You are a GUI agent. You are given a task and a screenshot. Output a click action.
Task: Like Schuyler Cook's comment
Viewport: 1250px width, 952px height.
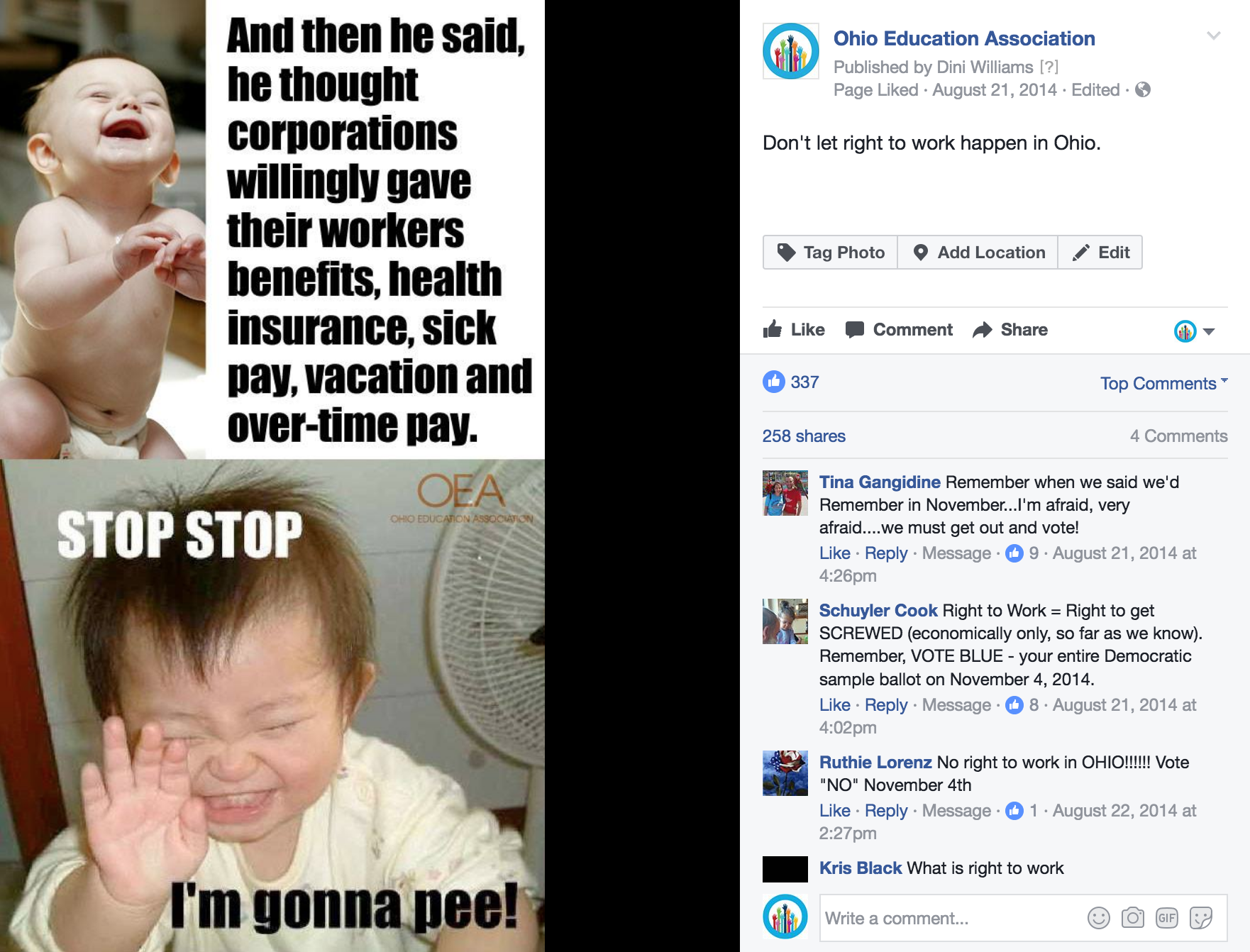click(834, 704)
